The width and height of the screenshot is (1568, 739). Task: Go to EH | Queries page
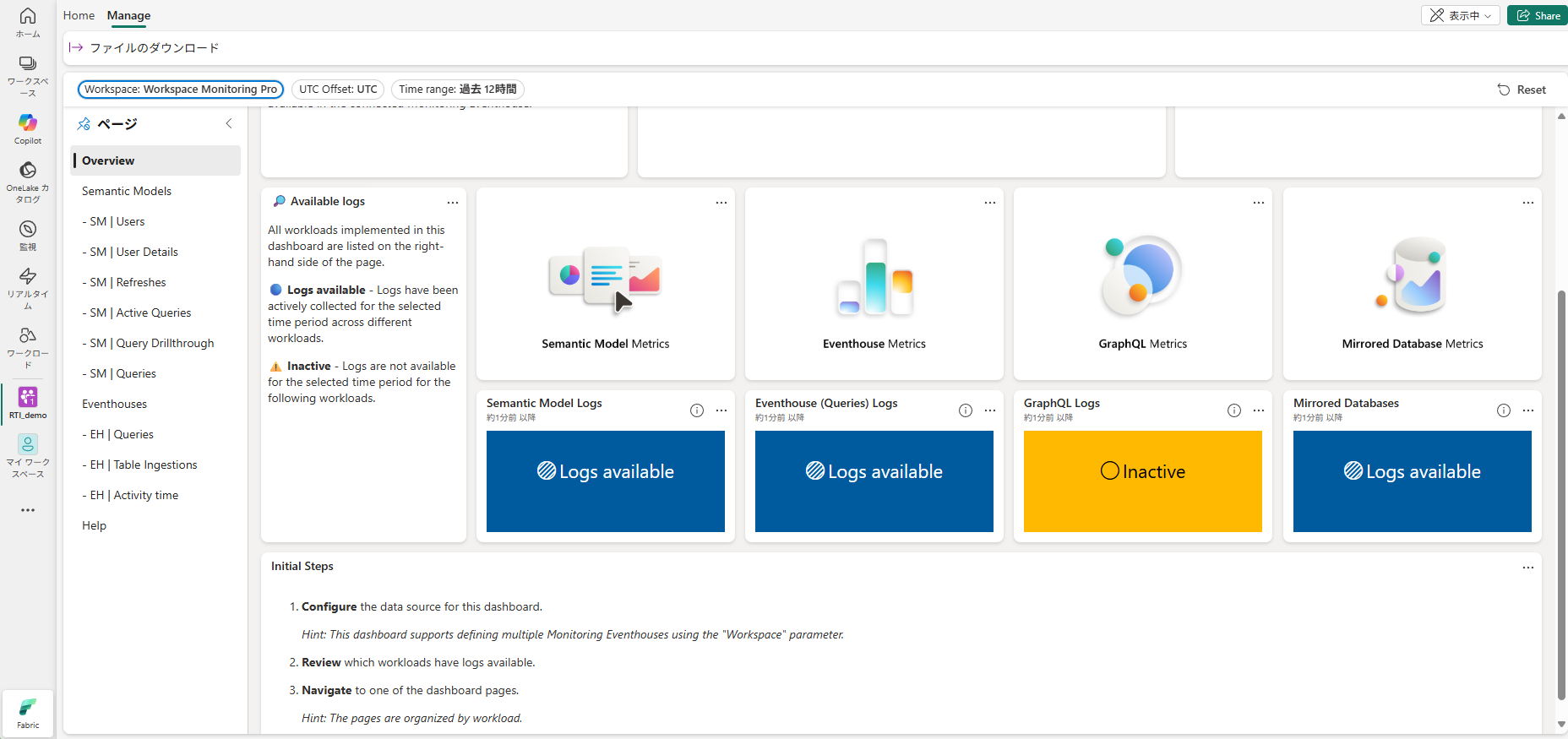[x=155, y=434]
